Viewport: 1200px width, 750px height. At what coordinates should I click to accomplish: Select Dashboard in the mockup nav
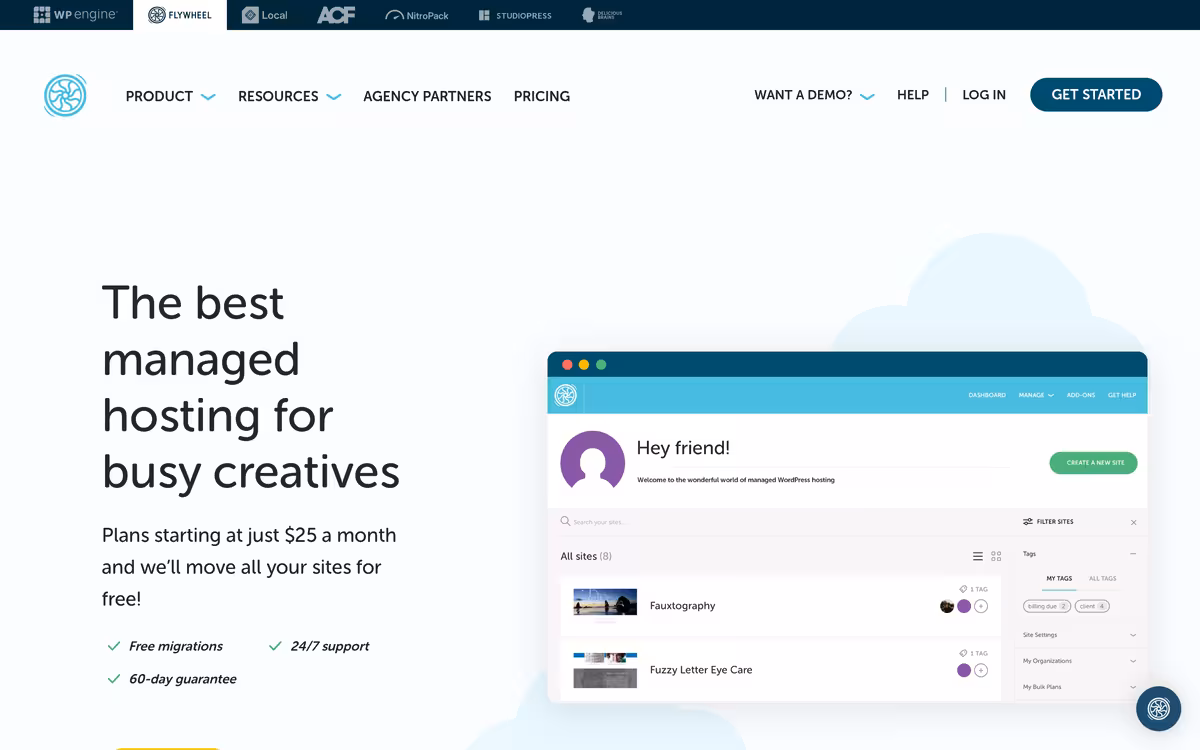(x=987, y=395)
